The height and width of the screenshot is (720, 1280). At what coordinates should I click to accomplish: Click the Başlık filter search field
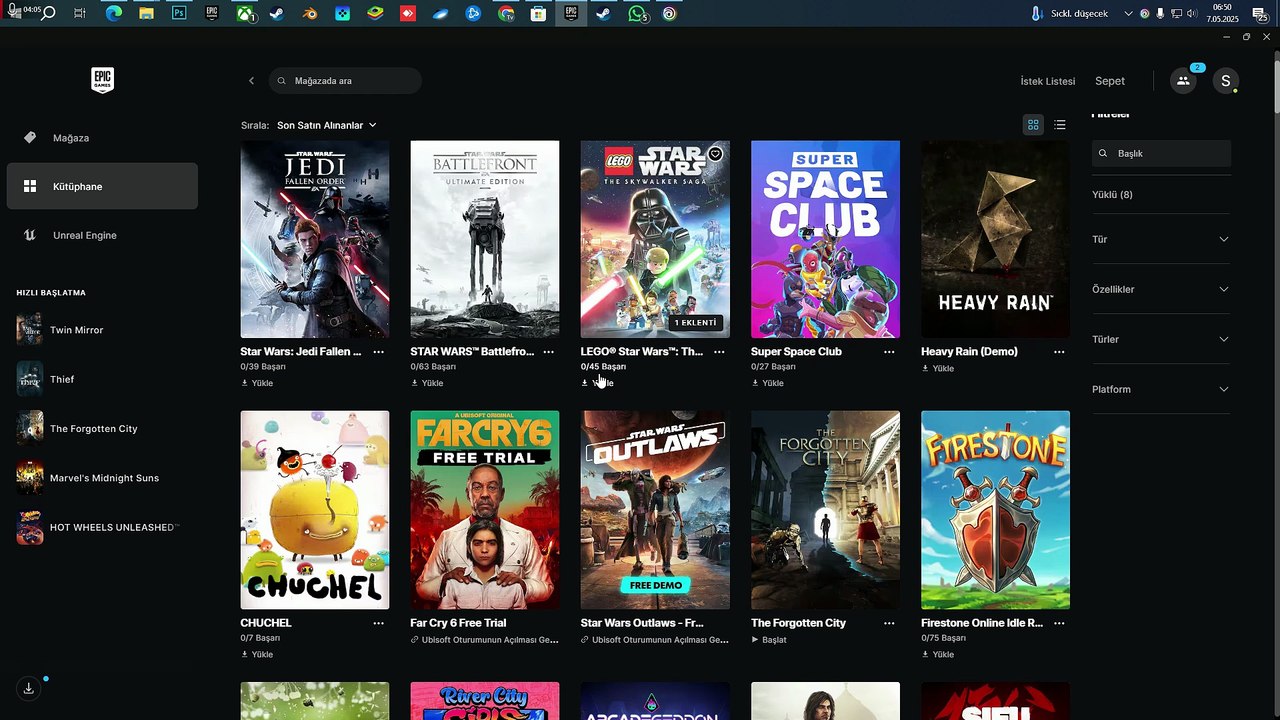coord(1161,153)
